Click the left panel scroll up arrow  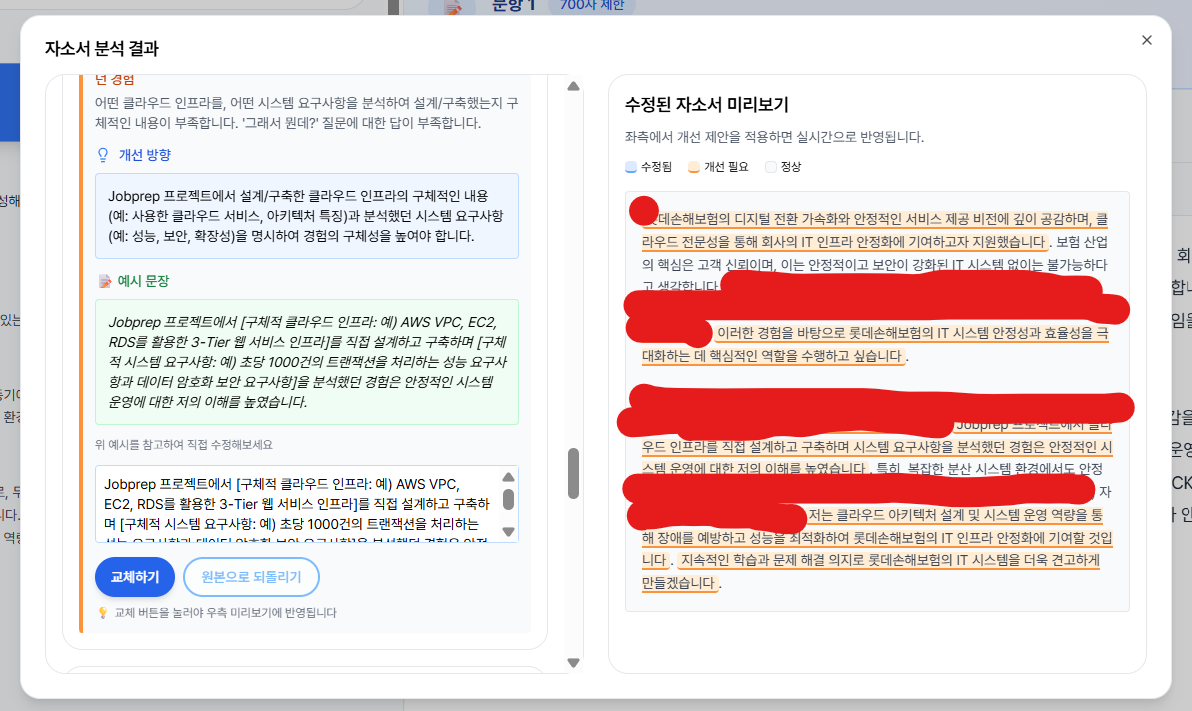point(573,87)
